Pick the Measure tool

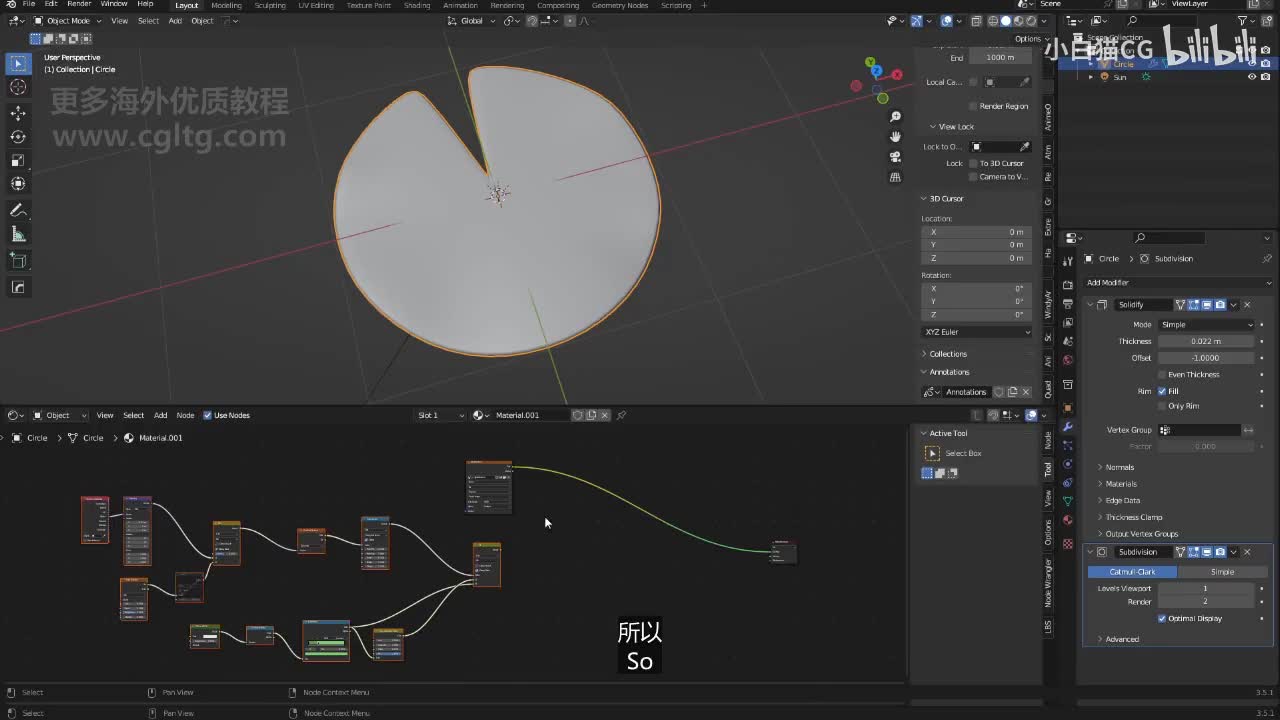pyautogui.click(x=18, y=234)
